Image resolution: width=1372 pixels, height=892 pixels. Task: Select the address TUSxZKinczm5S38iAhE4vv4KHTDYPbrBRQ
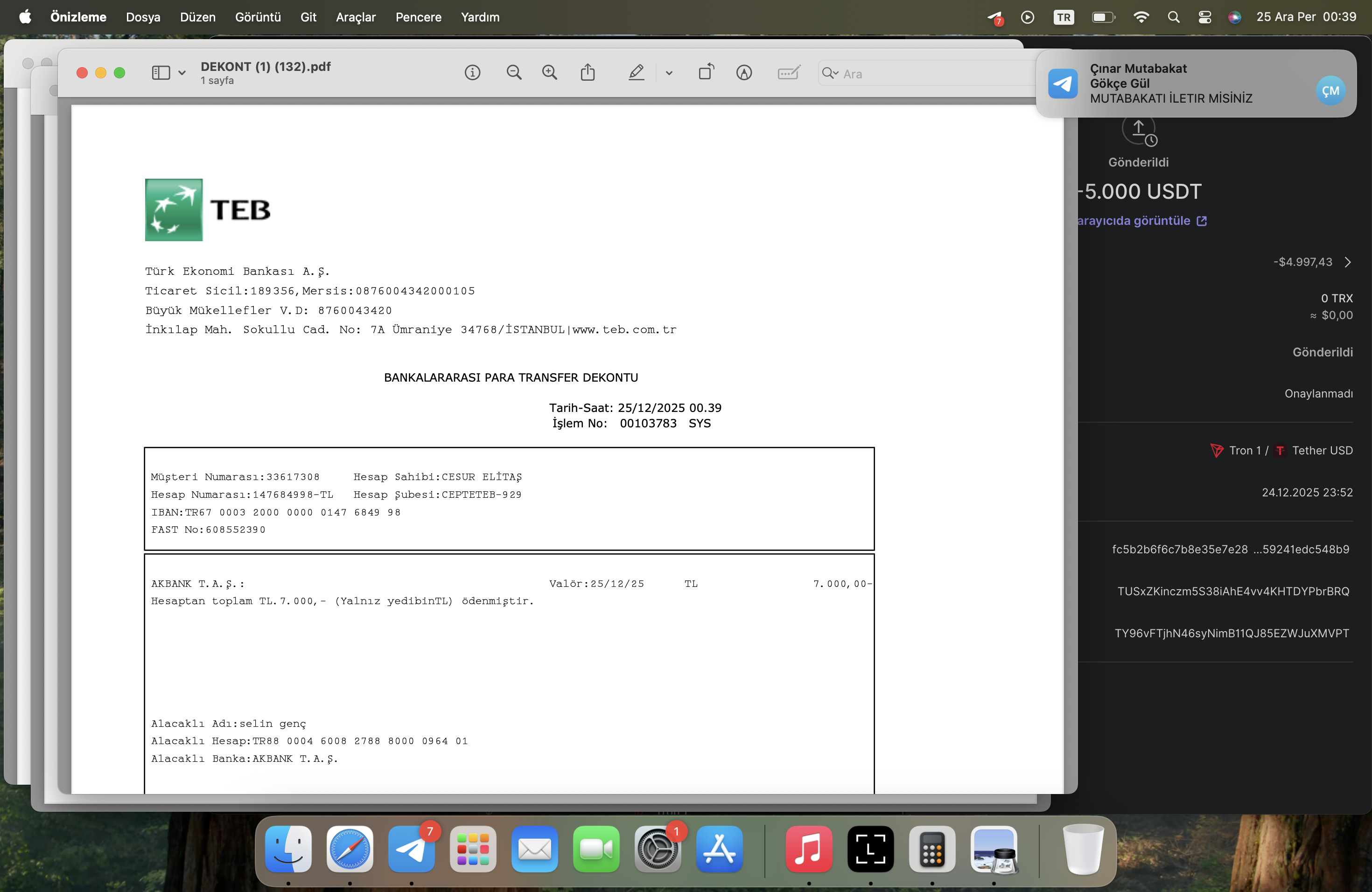(1233, 591)
